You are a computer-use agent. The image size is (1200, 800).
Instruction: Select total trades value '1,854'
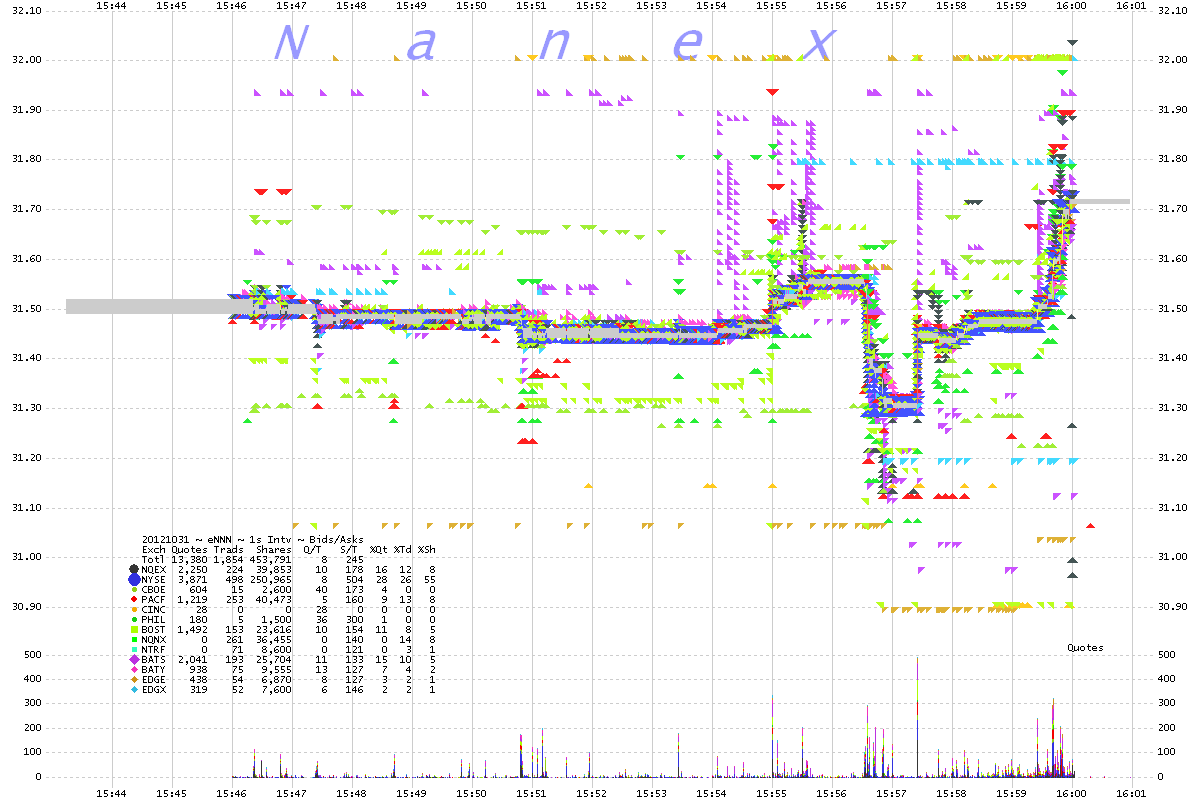(x=230, y=559)
